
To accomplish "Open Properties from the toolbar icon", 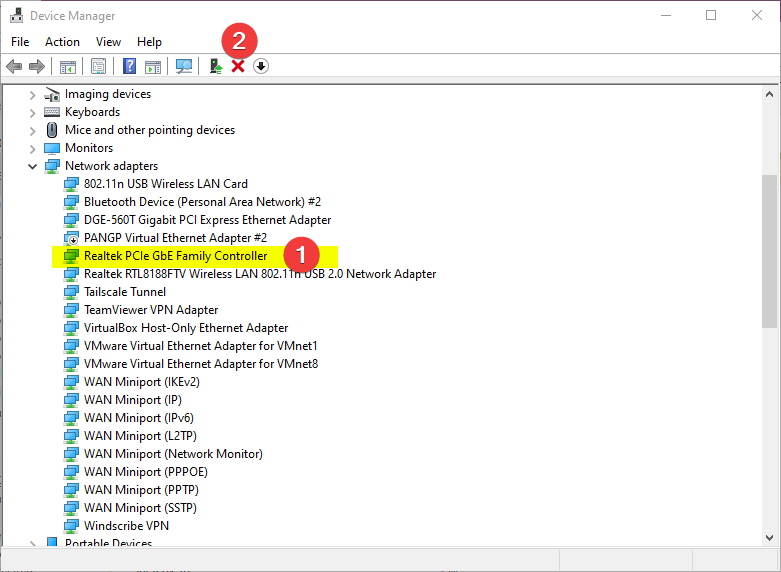I will 99,66.
